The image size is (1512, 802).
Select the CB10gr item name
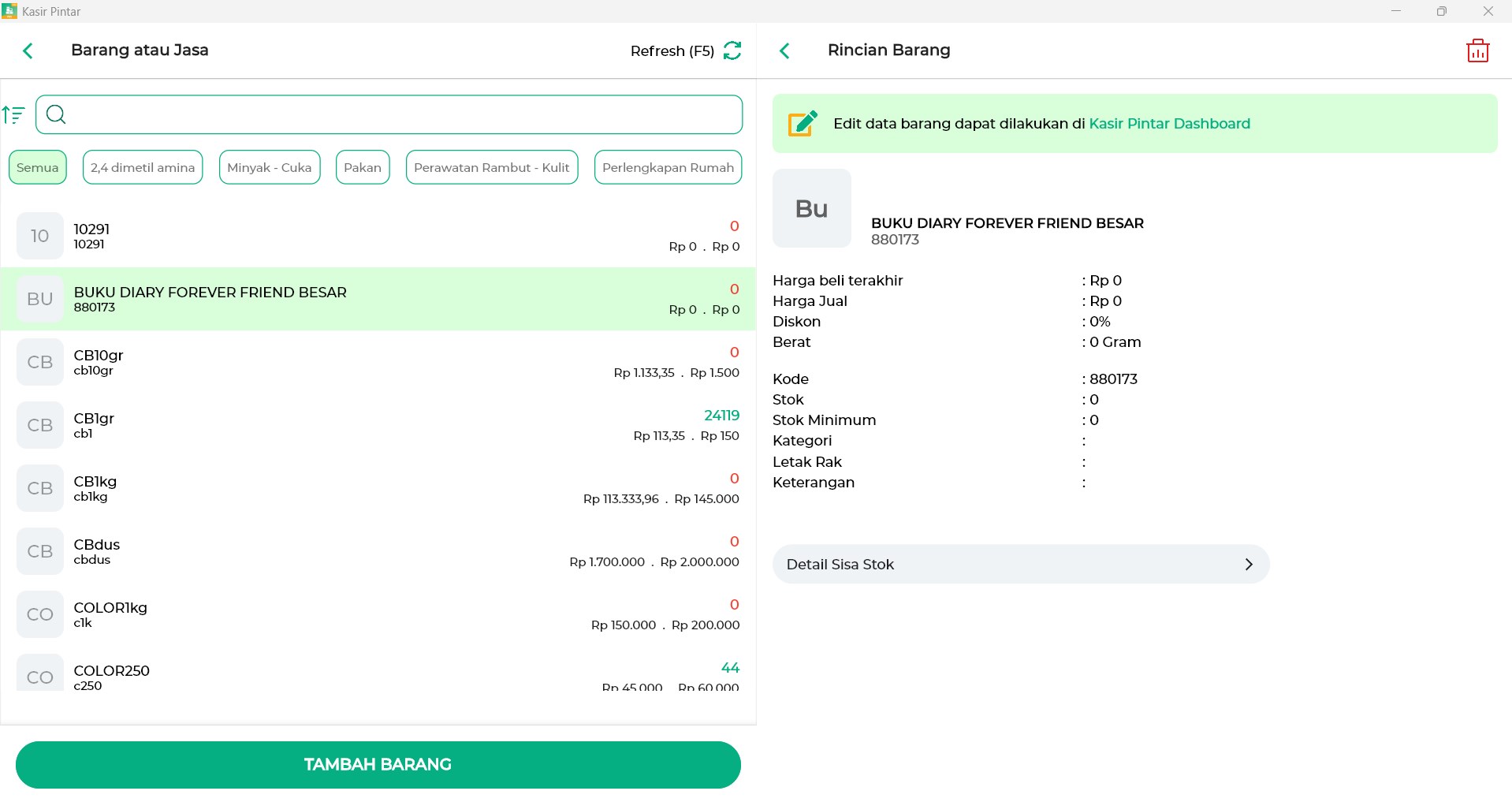pyautogui.click(x=99, y=355)
